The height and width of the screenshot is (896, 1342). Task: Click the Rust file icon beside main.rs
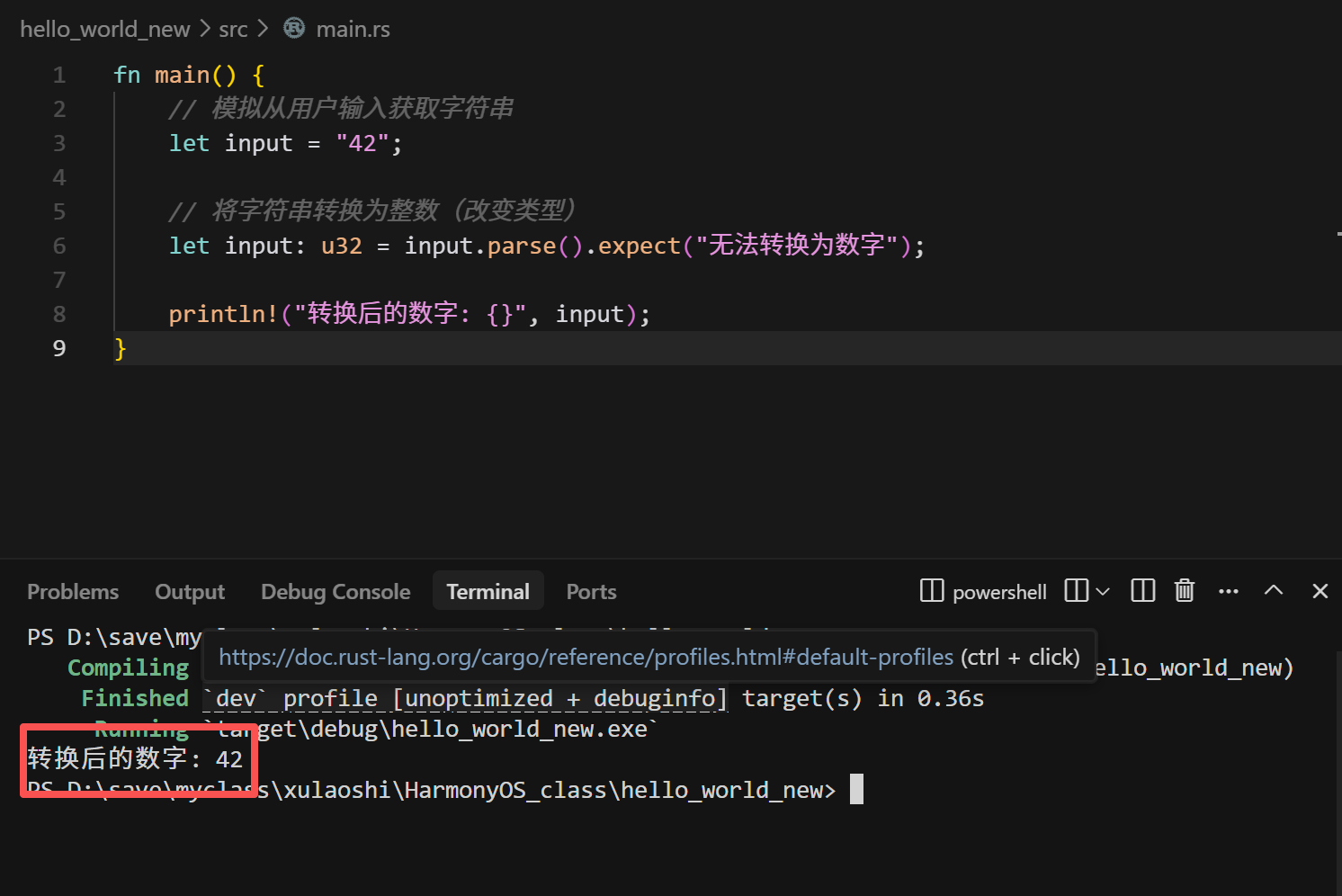pos(294,28)
